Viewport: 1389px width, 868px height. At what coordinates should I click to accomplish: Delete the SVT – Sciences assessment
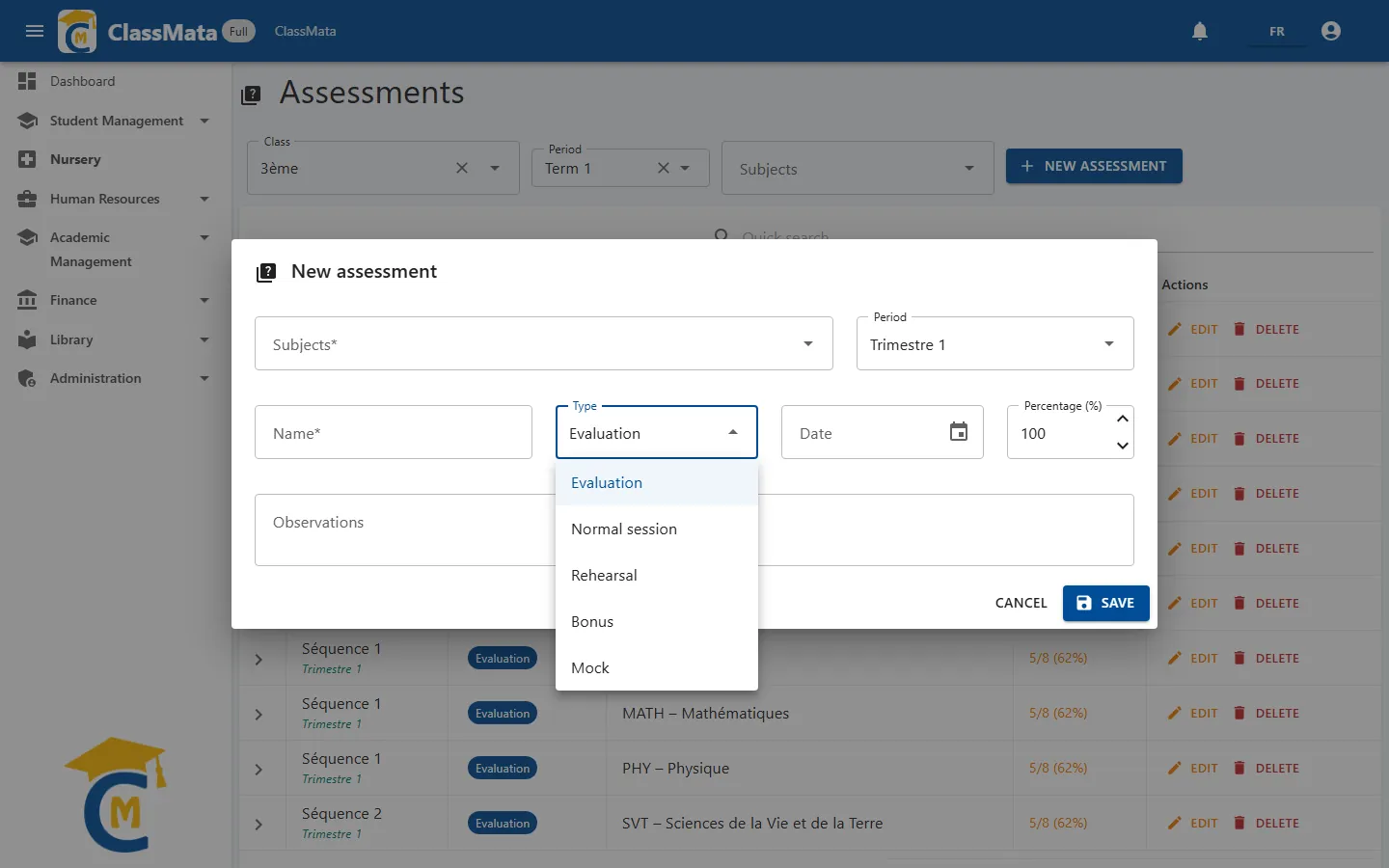point(1266,824)
